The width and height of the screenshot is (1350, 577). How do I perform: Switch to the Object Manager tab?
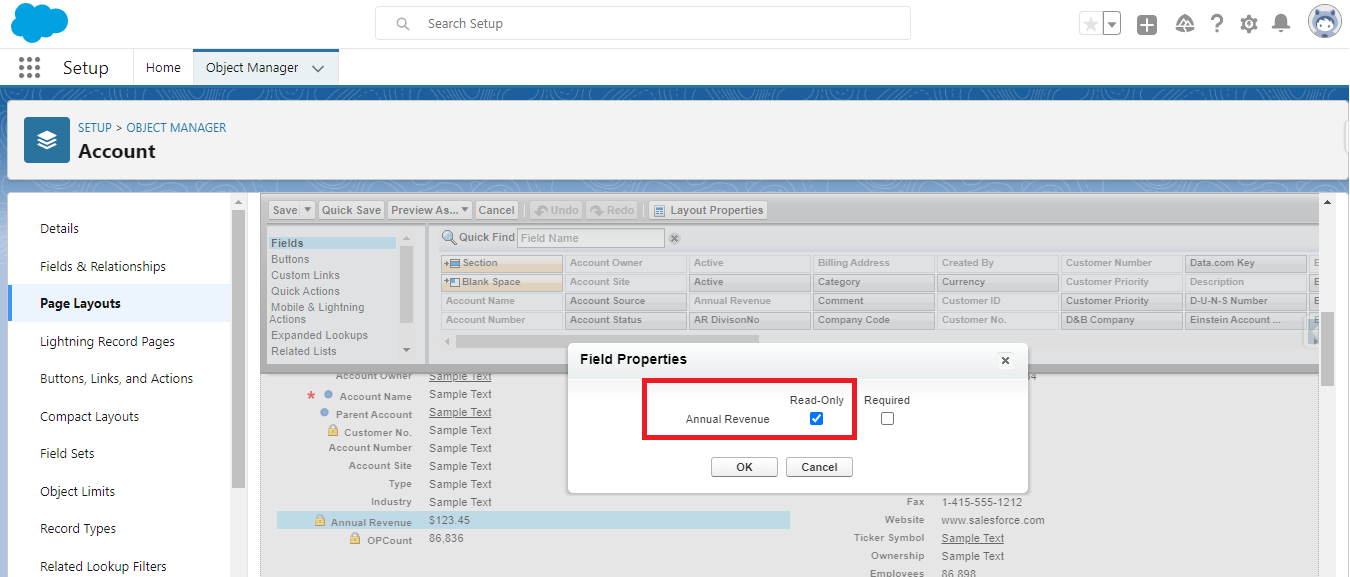[x=265, y=68]
